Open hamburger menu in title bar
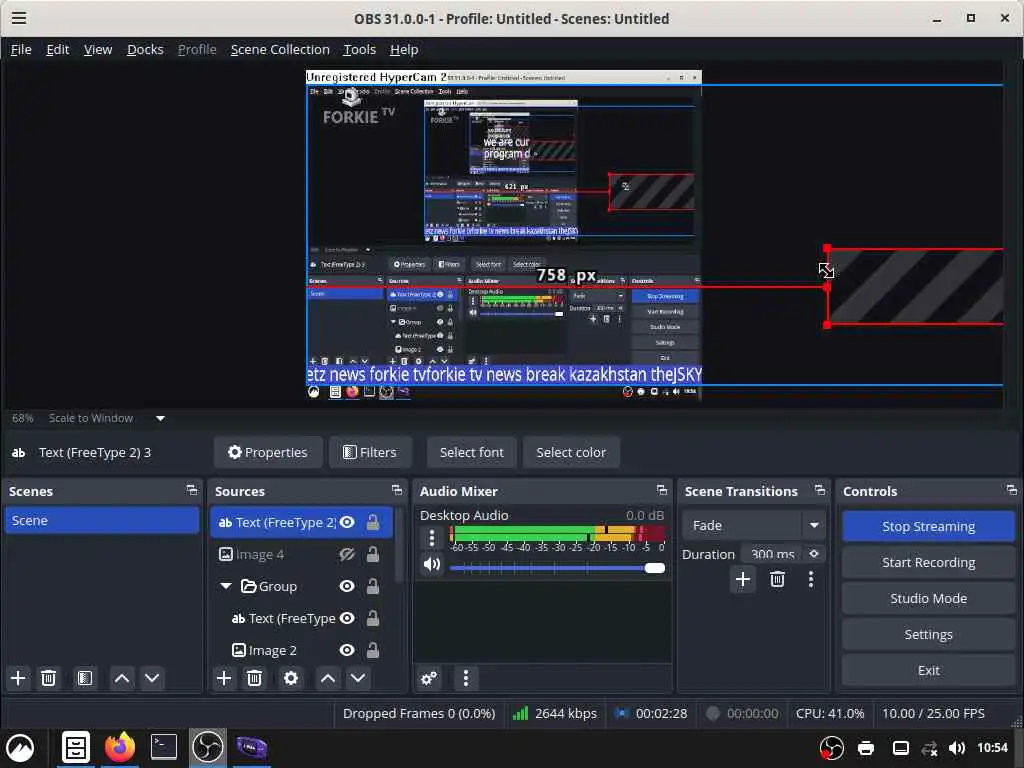Image resolution: width=1024 pixels, height=768 pixels. 19,18
